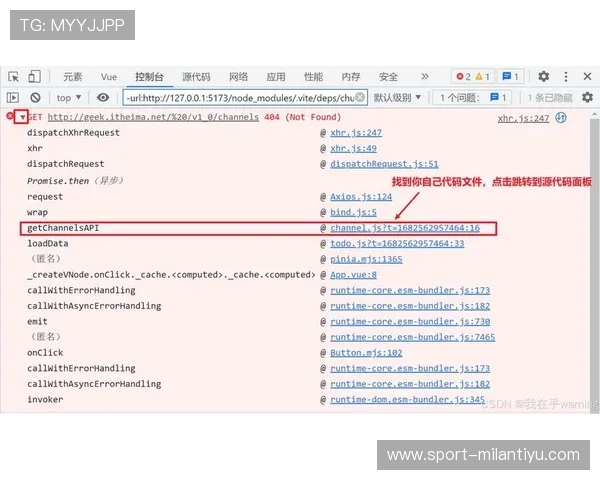
Task: Collapse the GET 404 error stack trace
Action: (21, 118)
